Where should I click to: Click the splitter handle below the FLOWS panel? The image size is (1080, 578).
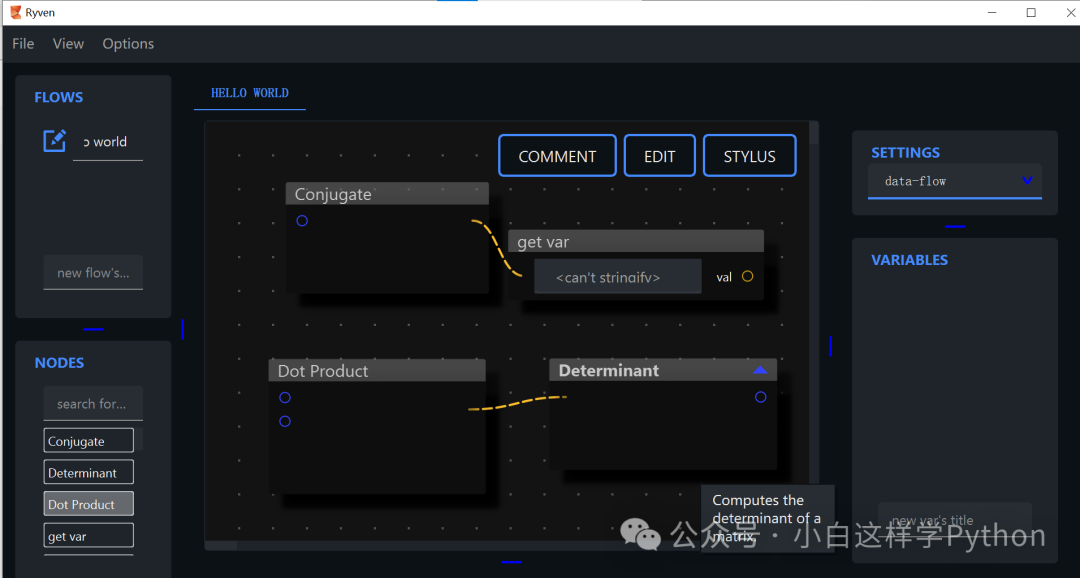coord(93,329)
